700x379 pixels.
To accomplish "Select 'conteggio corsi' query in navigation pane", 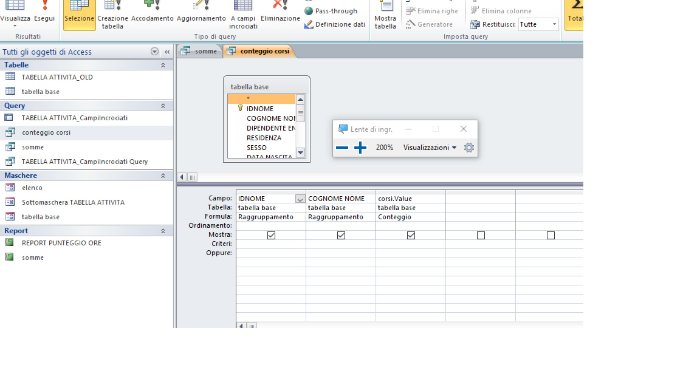I will 46,133.
